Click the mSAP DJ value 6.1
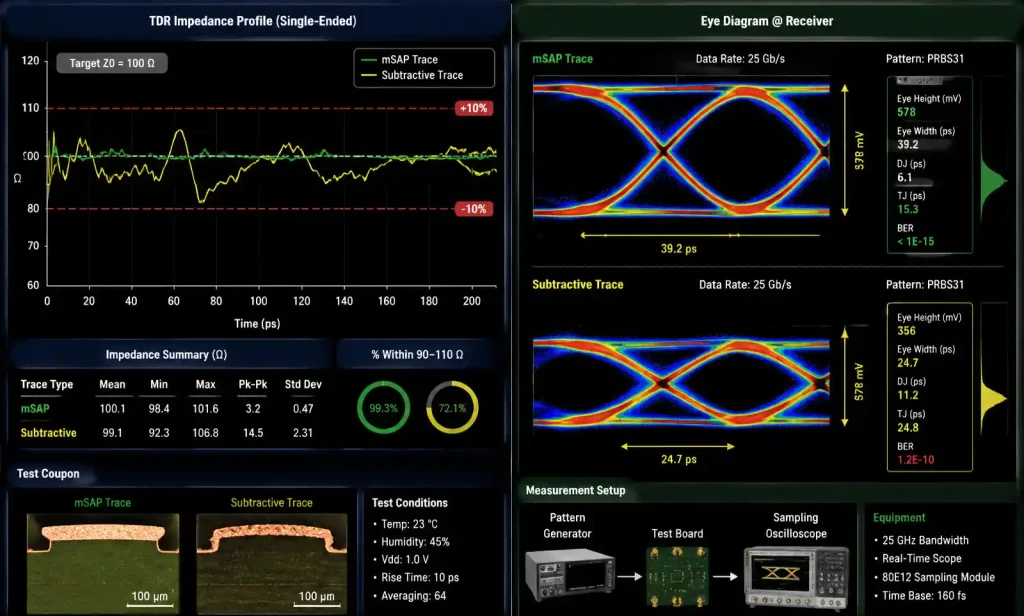 pos(904,178)
